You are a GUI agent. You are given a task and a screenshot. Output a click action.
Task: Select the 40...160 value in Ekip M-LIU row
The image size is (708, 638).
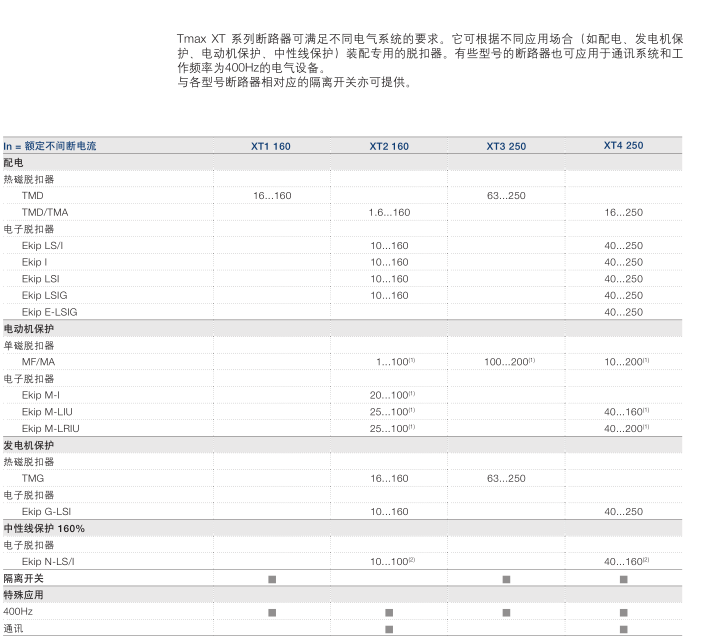pos(627,412)
